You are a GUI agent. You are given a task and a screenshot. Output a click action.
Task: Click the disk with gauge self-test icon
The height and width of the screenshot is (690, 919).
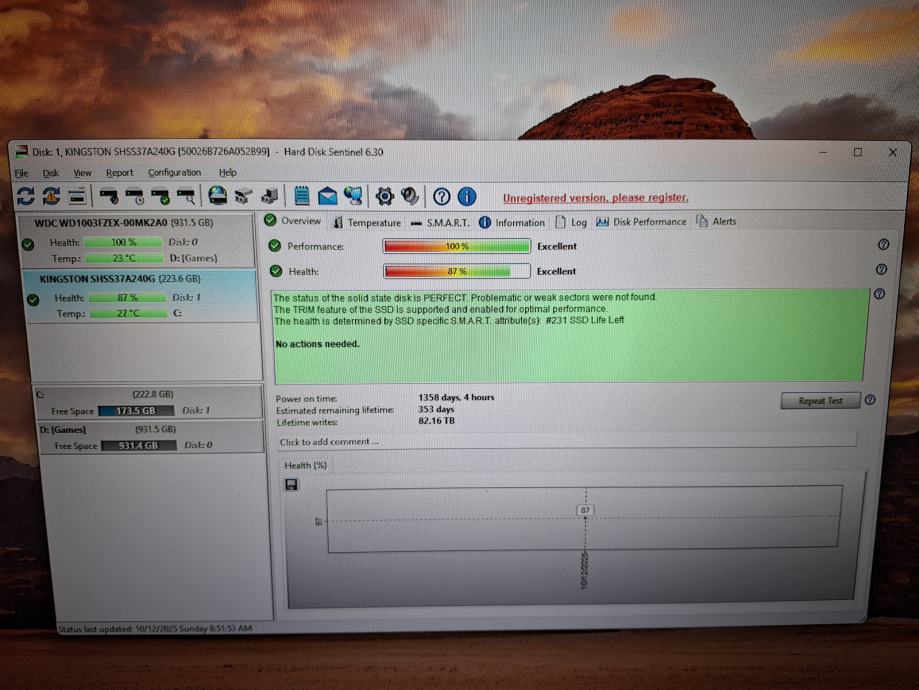point(108,195)
